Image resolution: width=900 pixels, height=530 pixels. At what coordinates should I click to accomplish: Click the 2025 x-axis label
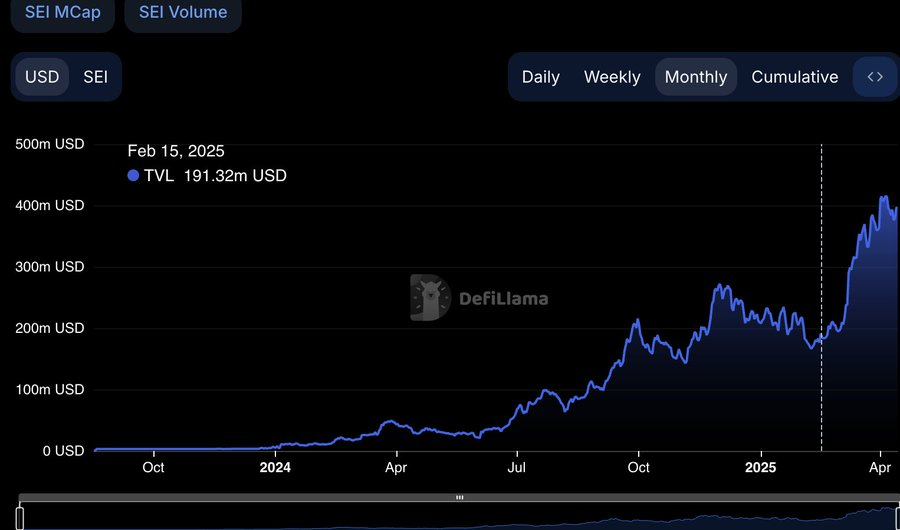761,467
